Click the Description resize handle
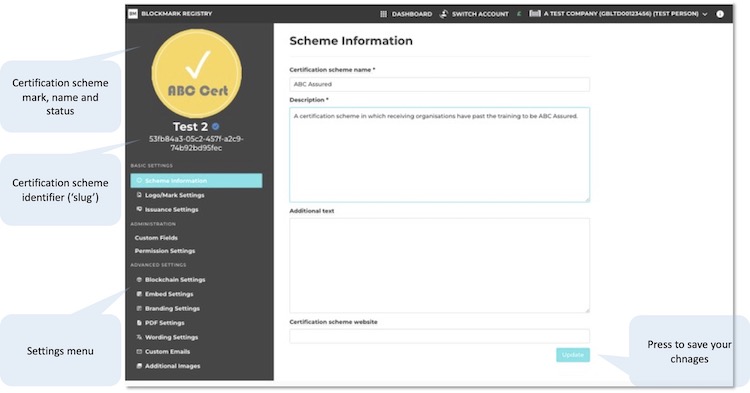The height and width of the screenshot is (393, 750). [x=587, y=199]
